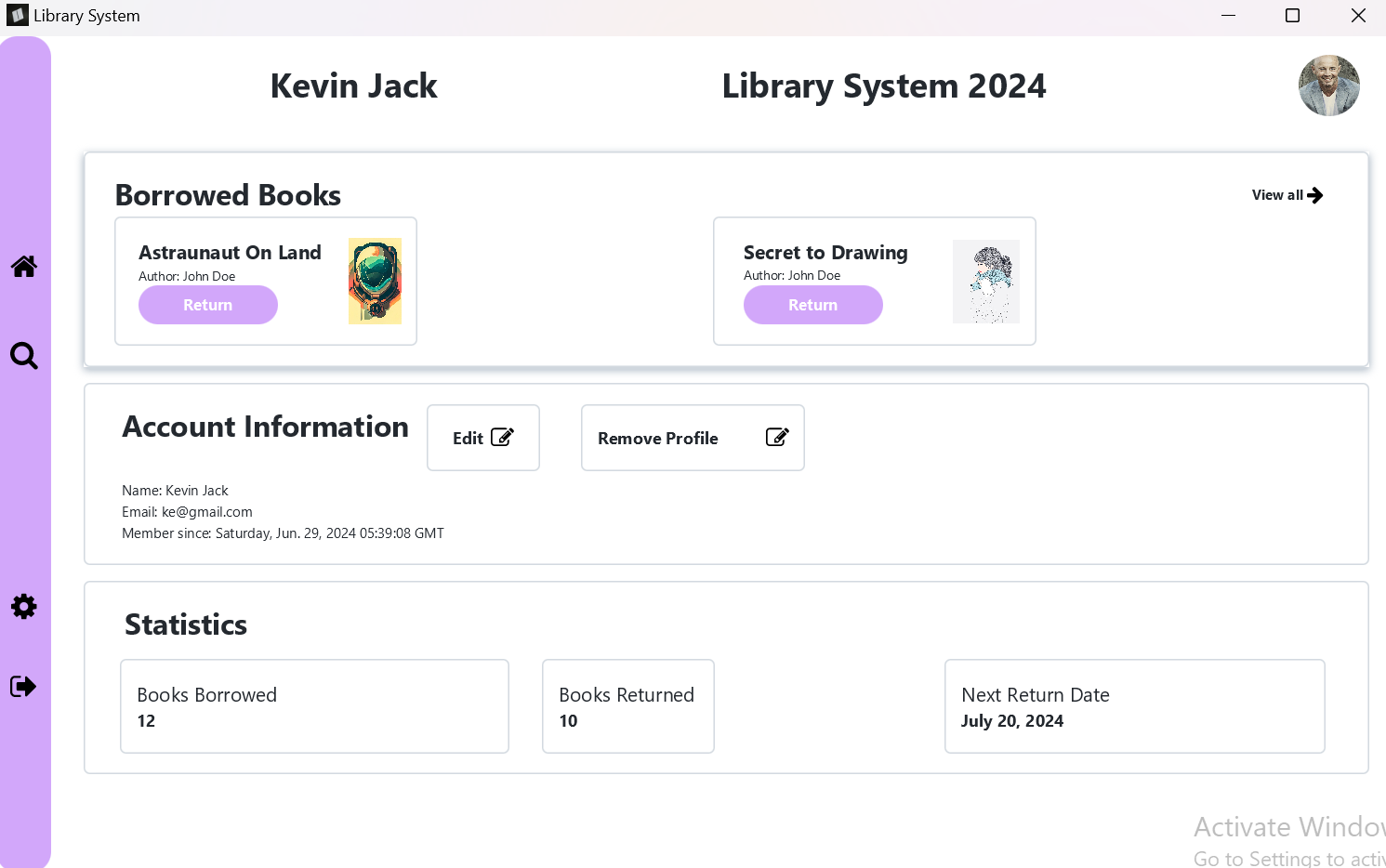Open View all borrowed books link
1386x868 pixels.
pyautogui.click(x=1287, y=195)
